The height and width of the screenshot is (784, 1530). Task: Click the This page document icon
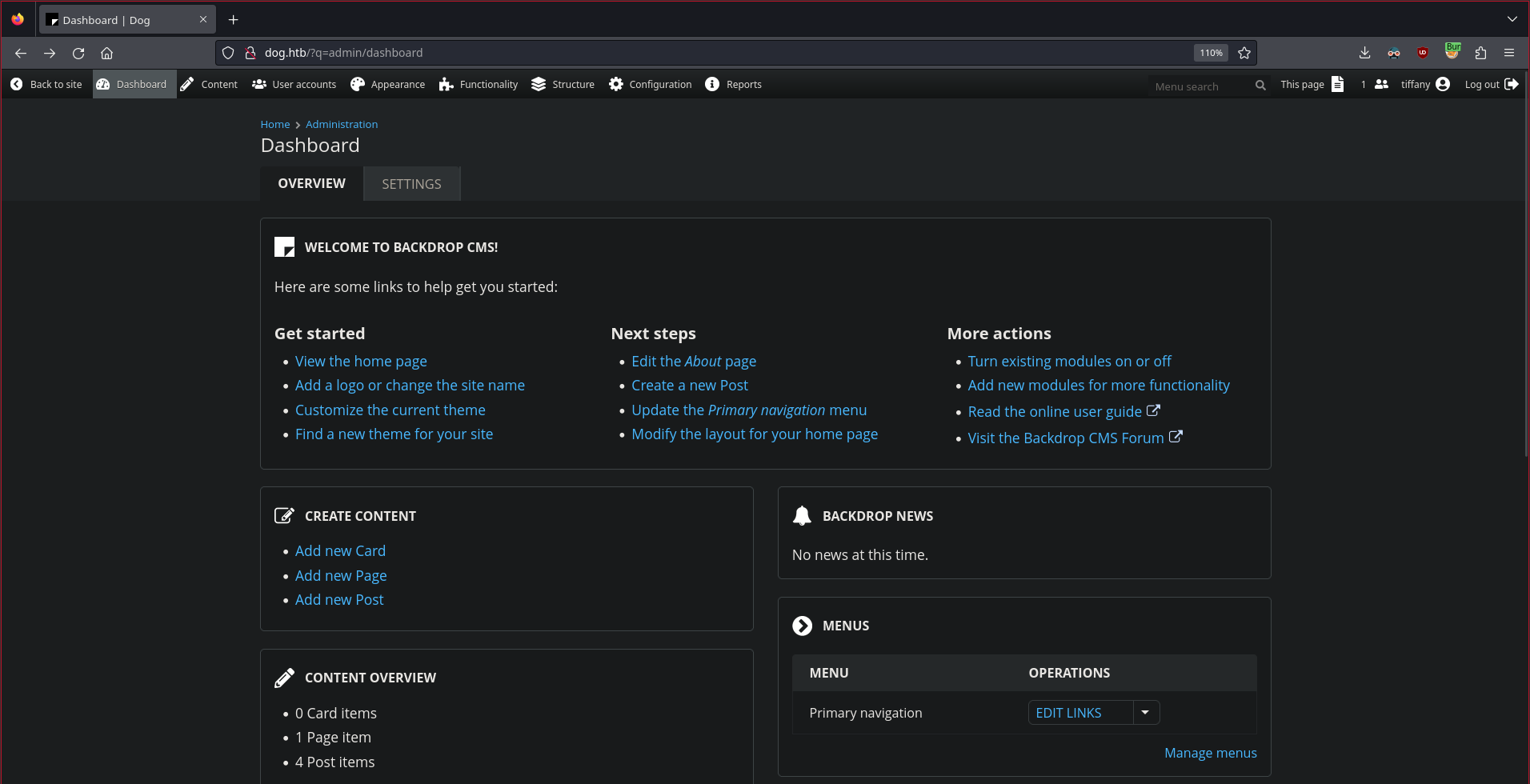pyautogui.click(x=1337, y=84)
